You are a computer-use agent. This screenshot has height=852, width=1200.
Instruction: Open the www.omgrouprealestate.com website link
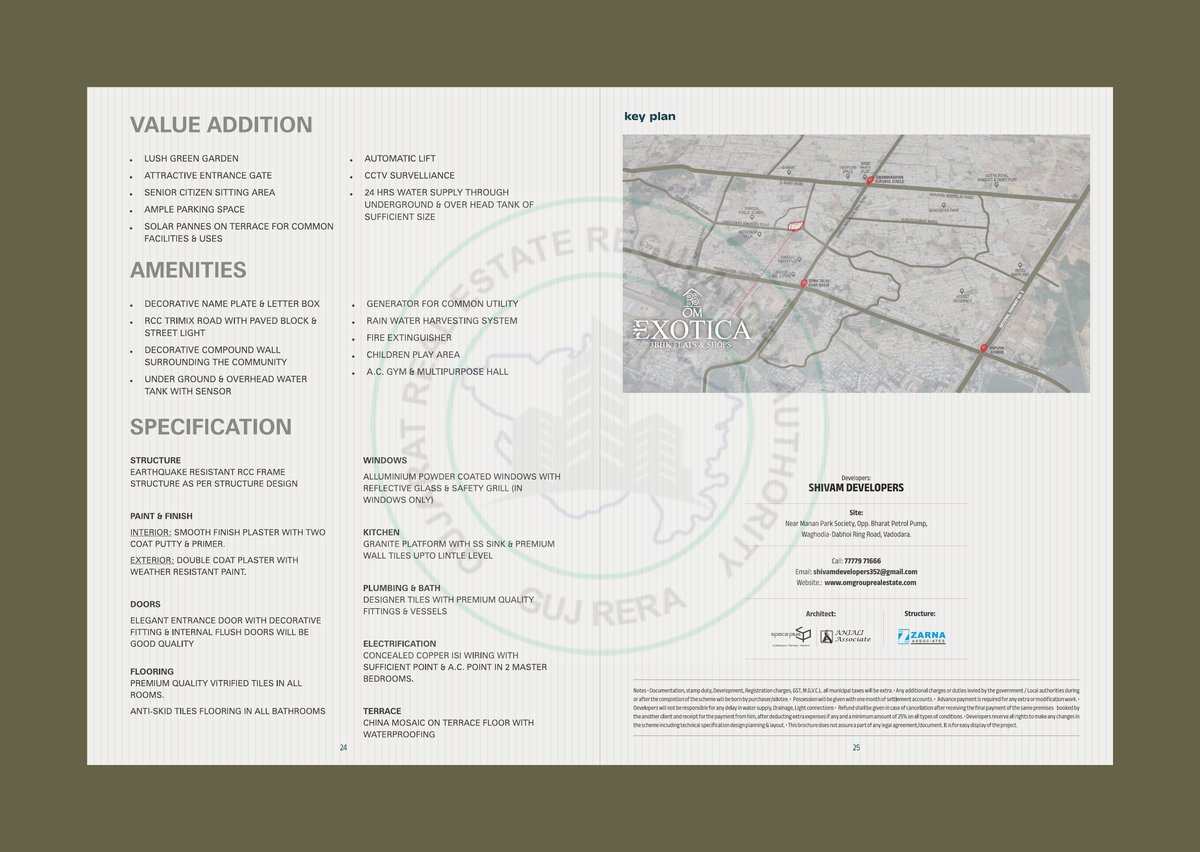coord(870,583)
